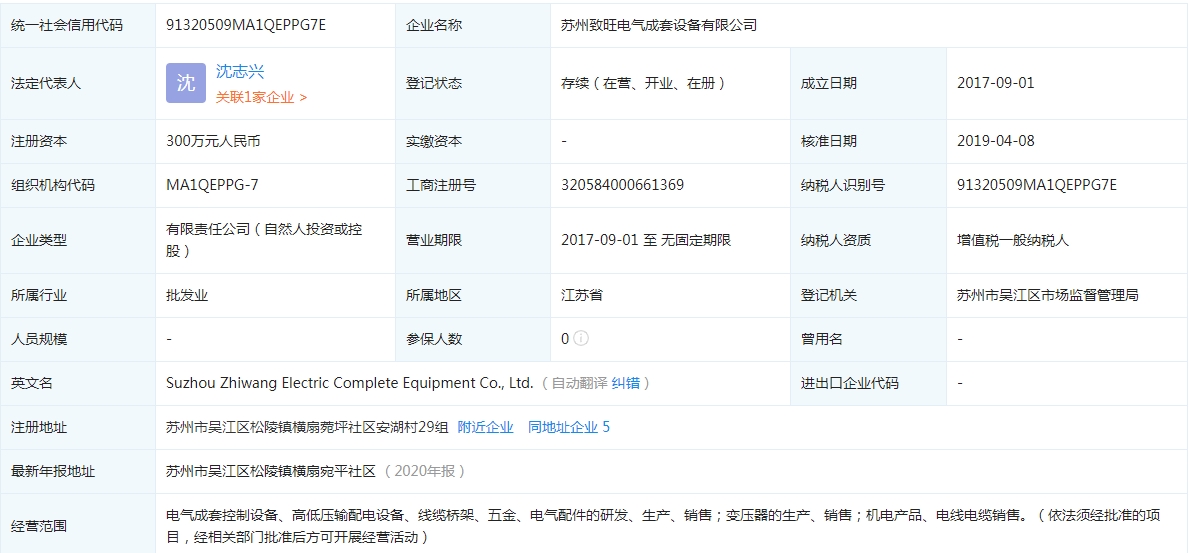This screenshot has width=1189, height=553.
Task: Click registration authority 苏州市吴江区市场监督管理局
Action: tap(1047, 295)
